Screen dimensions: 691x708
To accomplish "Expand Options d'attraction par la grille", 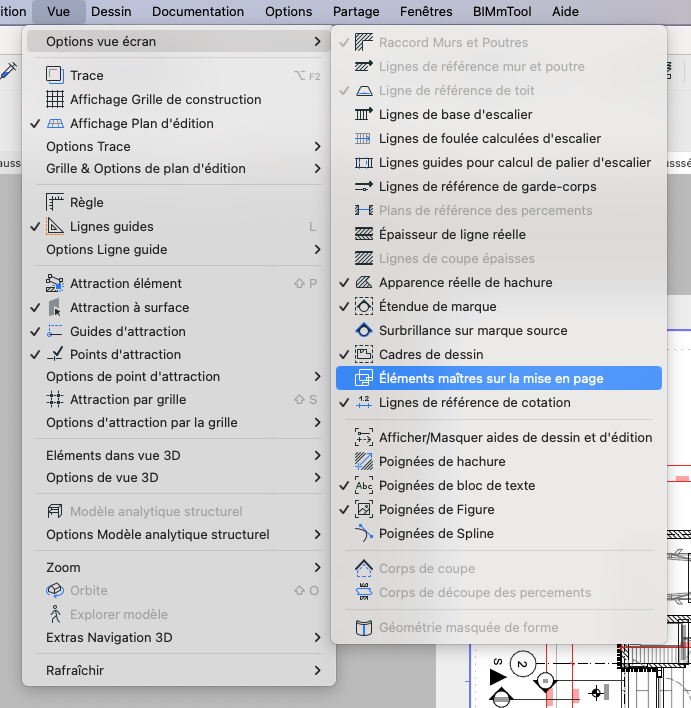I will pos(178,423).
